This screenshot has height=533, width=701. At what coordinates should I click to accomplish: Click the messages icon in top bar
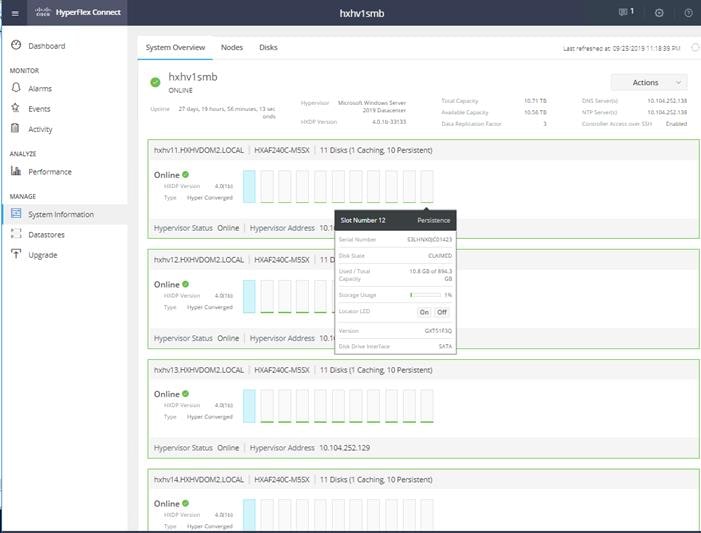pos(623,12)
